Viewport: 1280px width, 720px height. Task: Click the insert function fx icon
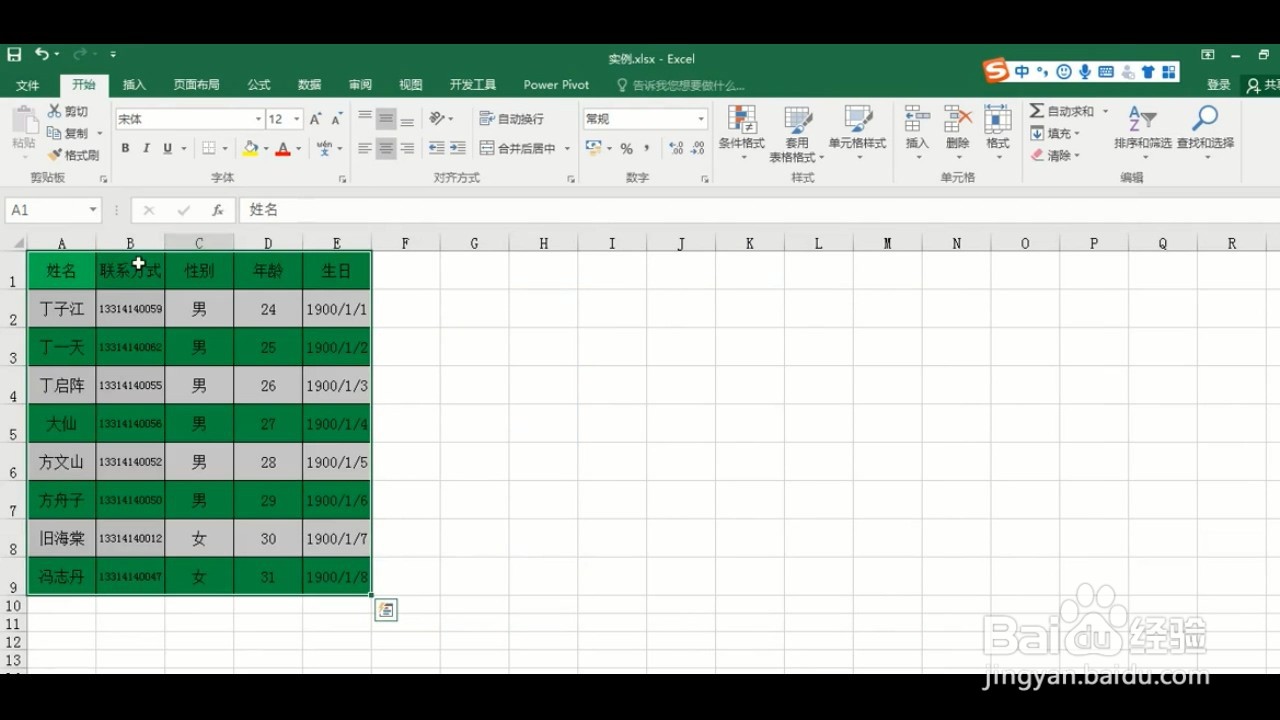tap(217, 210)
